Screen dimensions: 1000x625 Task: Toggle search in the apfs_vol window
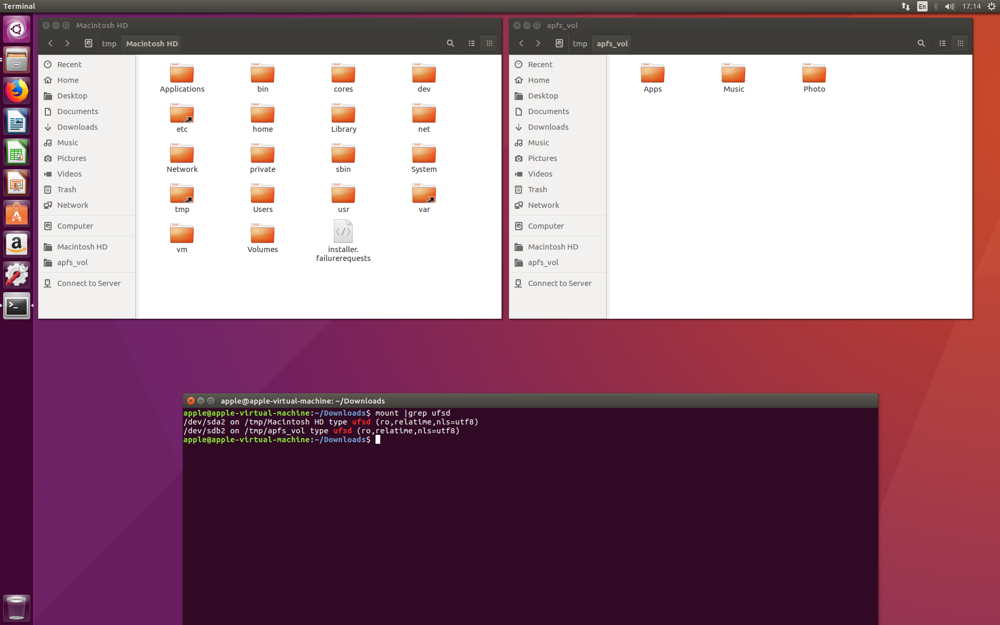[x=920, y=43]
